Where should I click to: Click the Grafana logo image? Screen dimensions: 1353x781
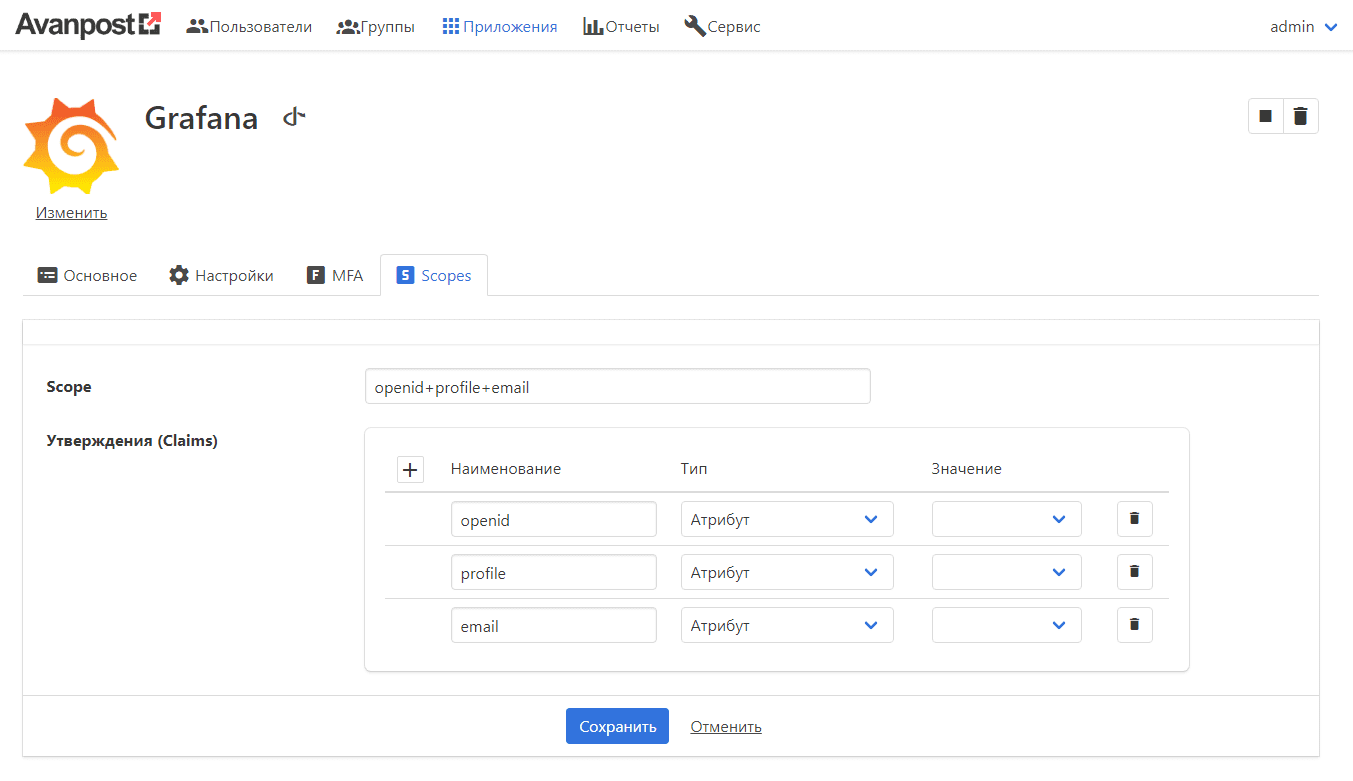tap(71, 145)
